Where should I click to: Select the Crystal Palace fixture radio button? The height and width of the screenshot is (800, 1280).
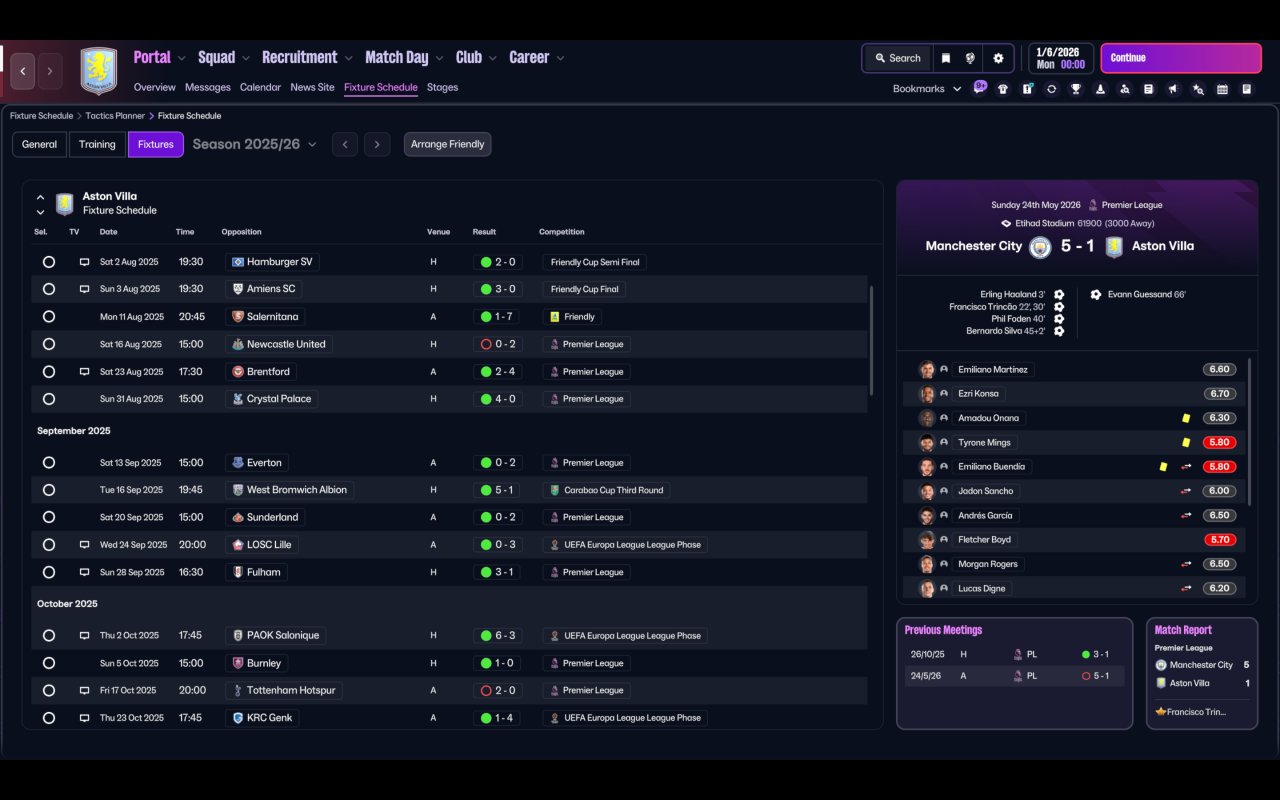click(49, 399)
